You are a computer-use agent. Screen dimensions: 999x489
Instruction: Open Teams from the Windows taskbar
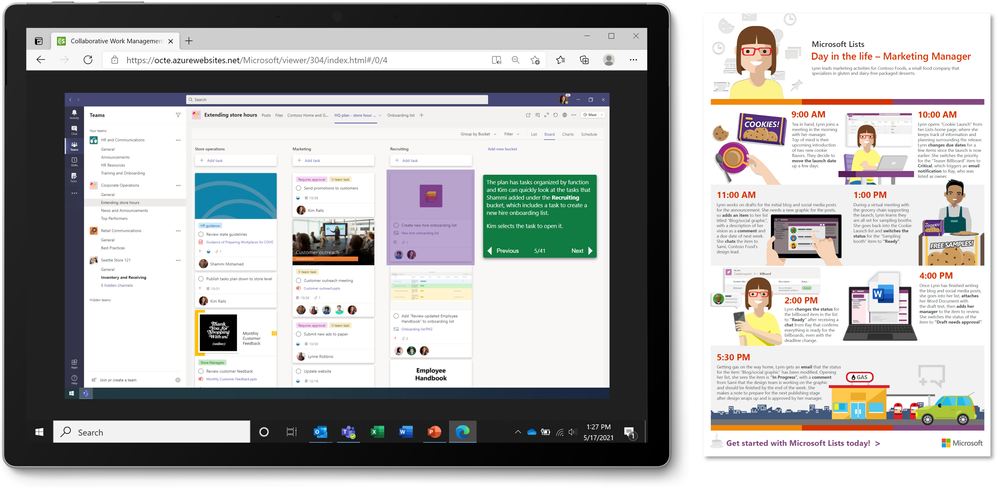coord(348,432)
